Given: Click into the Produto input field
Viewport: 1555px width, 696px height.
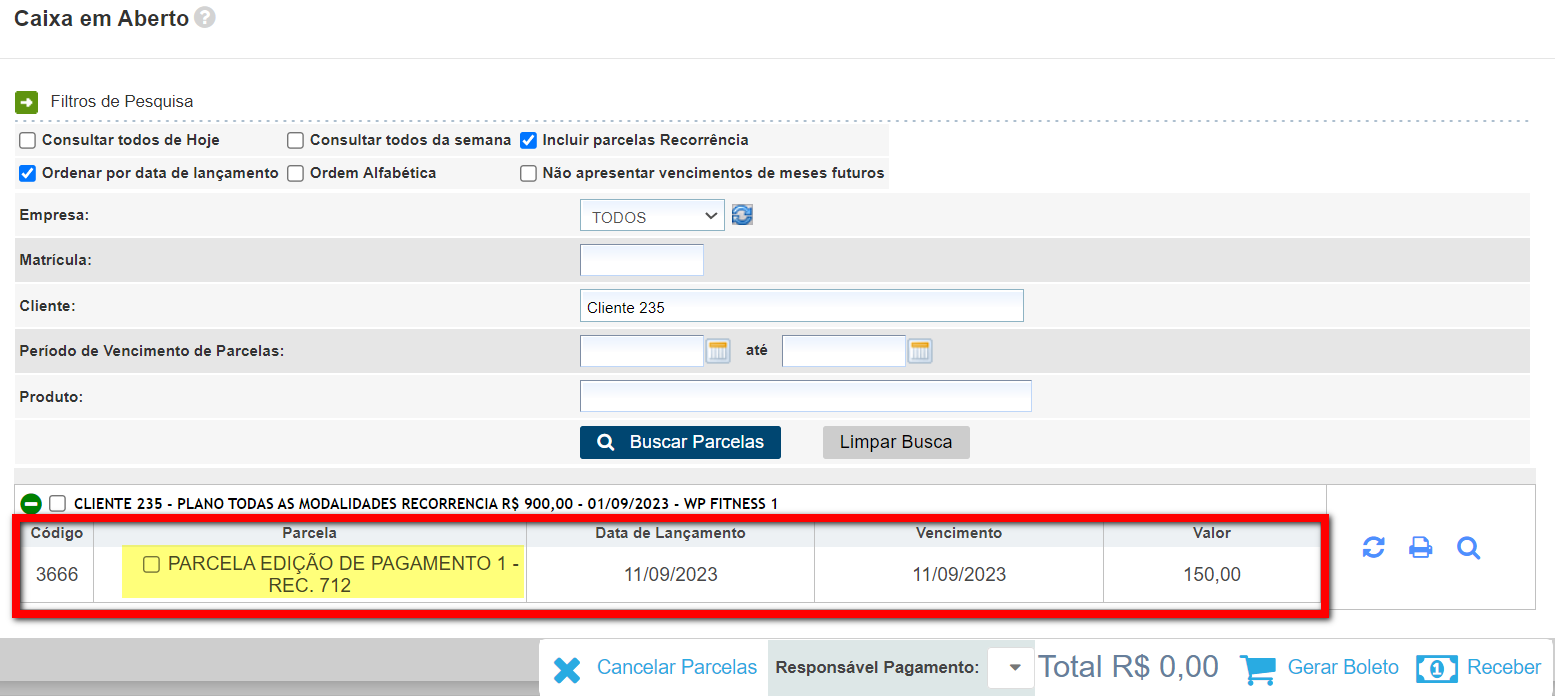Looking at the screenshot, I should coord(805,396).
